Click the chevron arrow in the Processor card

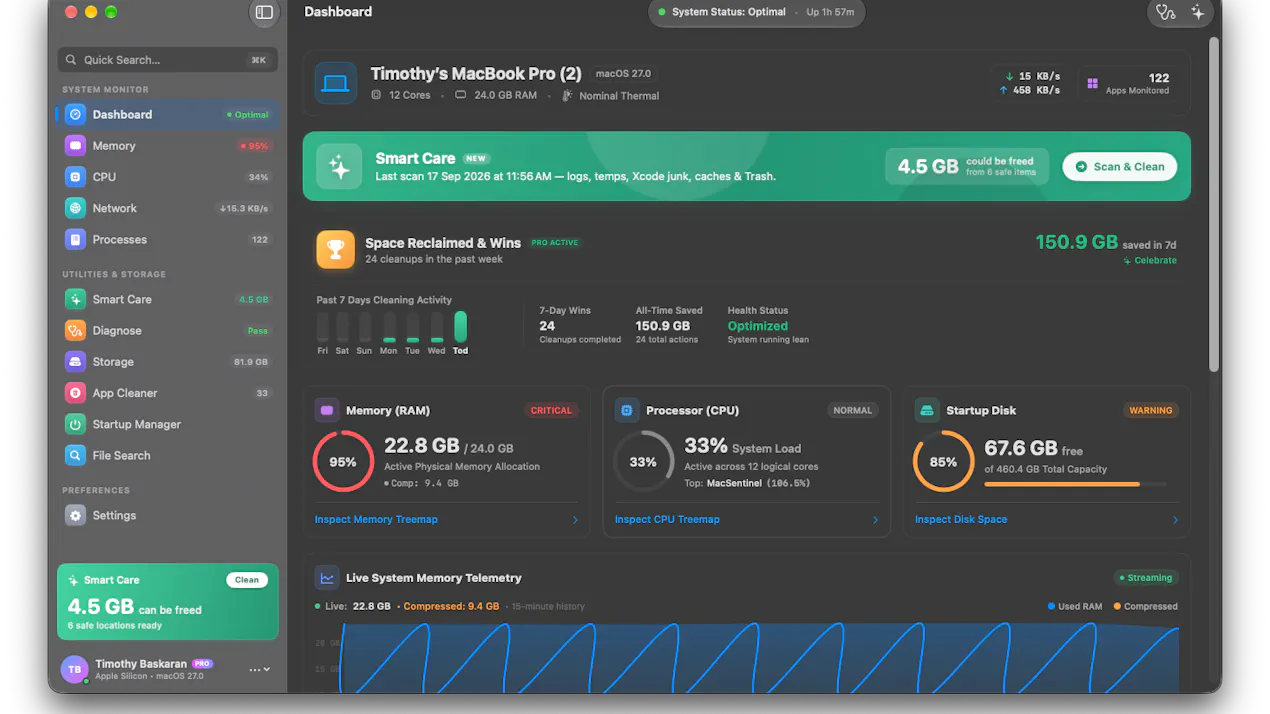[x=875, y=520]
